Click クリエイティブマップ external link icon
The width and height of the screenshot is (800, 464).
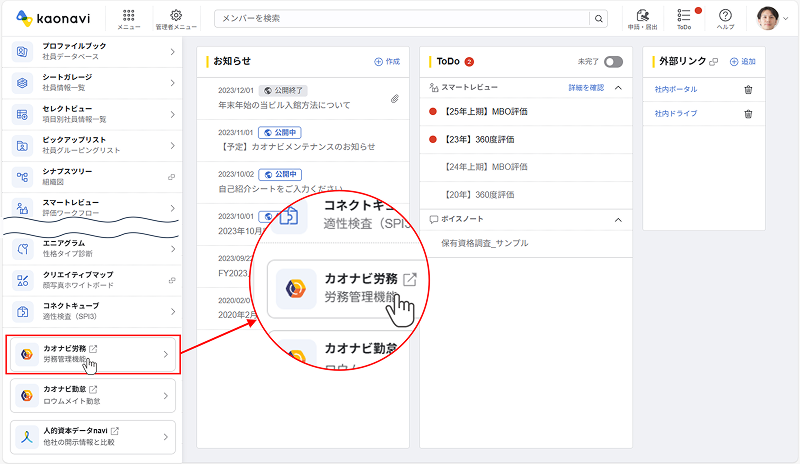click(172, 280)
